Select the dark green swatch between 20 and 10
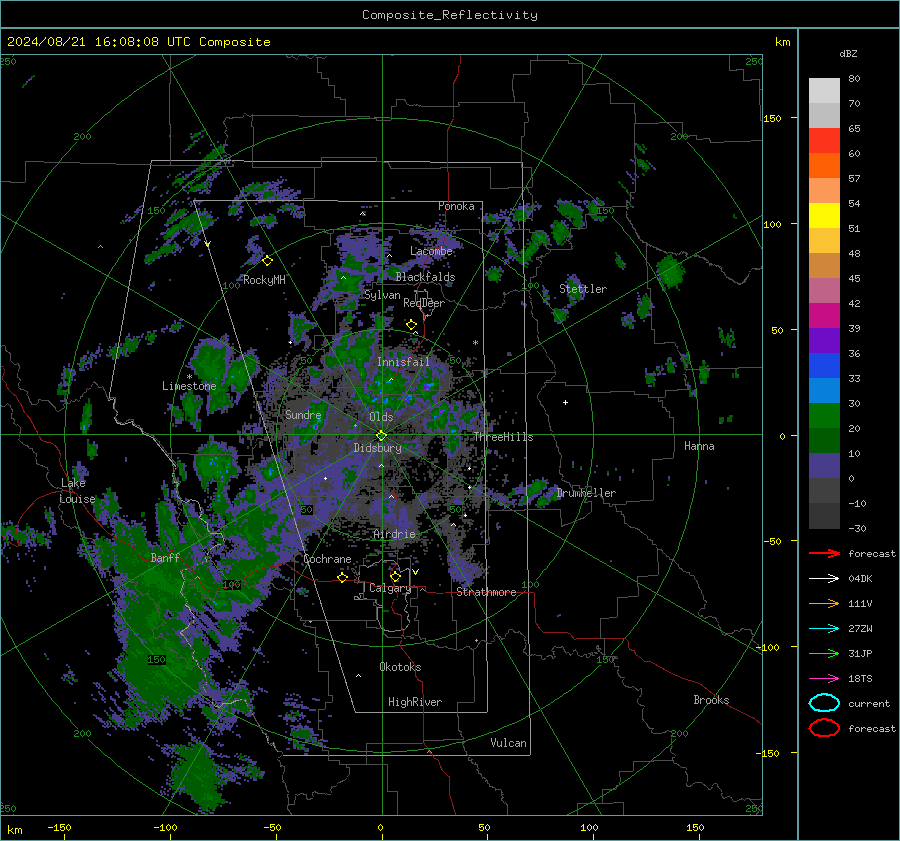This screenshot has height=841, width=900. click(824, 441)
